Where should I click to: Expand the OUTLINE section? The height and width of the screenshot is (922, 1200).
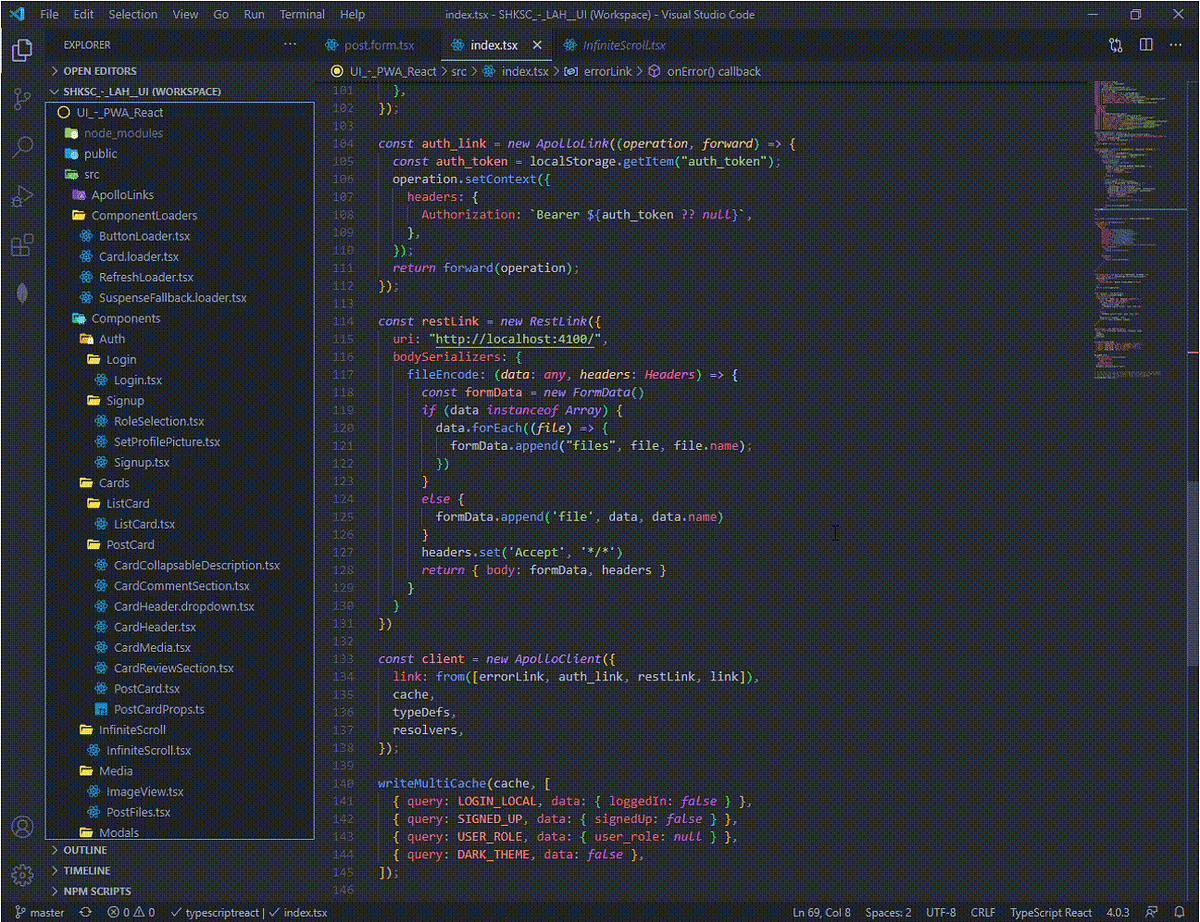[x=85, y=850]
